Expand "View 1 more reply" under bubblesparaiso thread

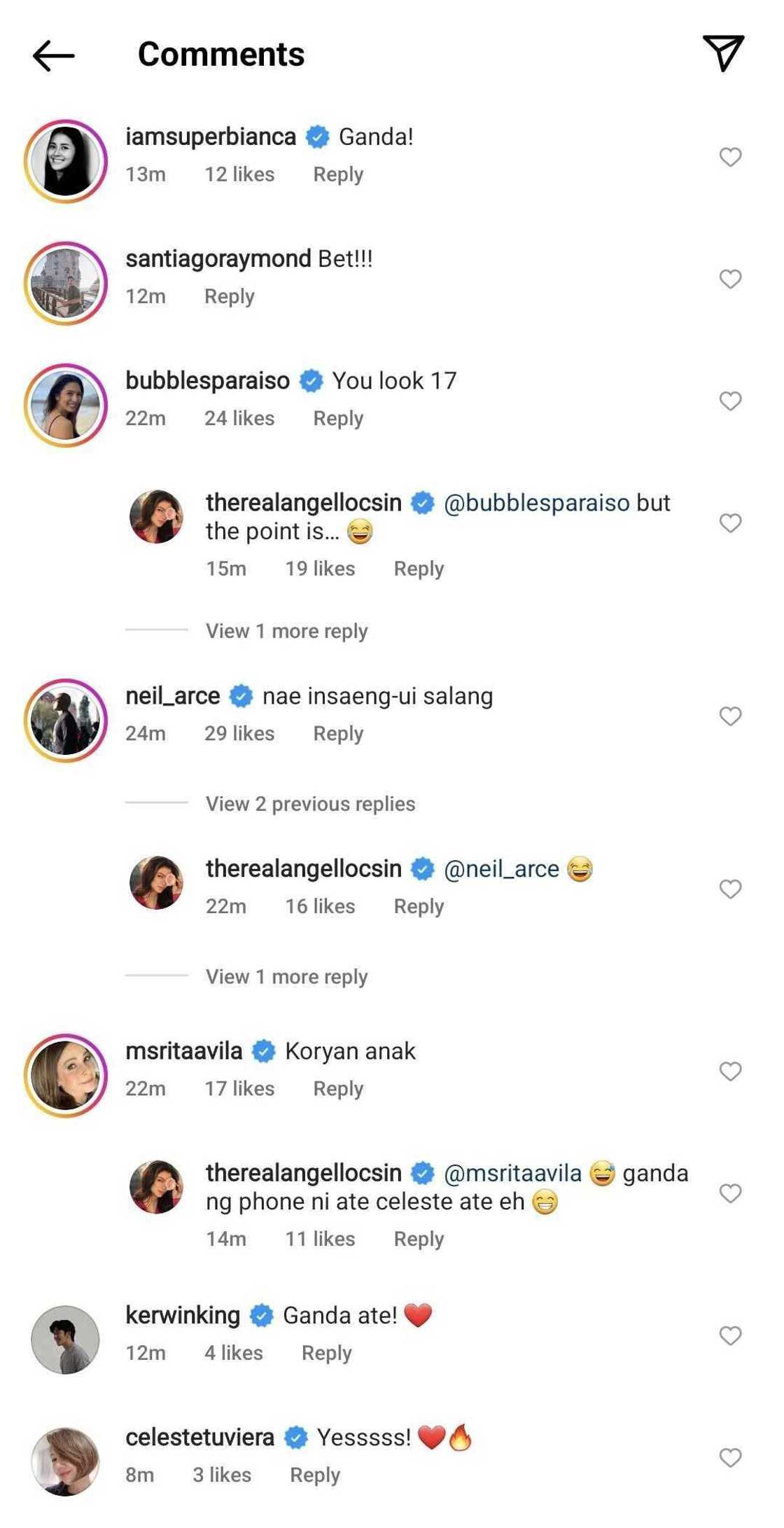pyautogui.click(x=286, y=631)
